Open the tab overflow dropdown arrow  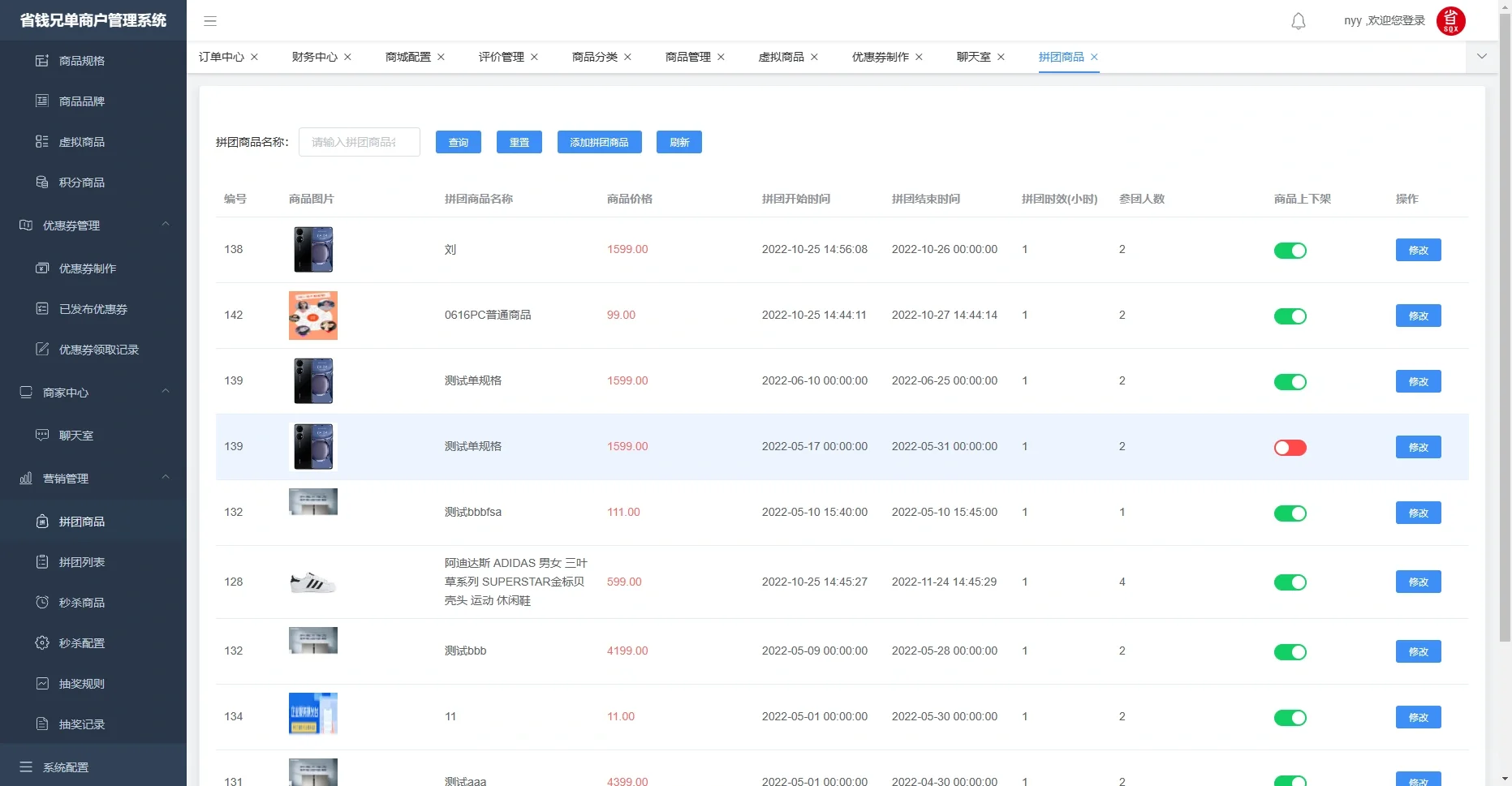click(x=1482, y=57)
